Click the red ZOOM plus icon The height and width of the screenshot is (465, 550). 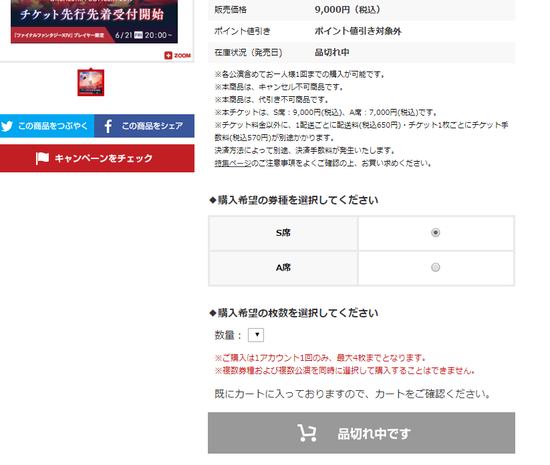pyautogui.click(x=168, y=55)
